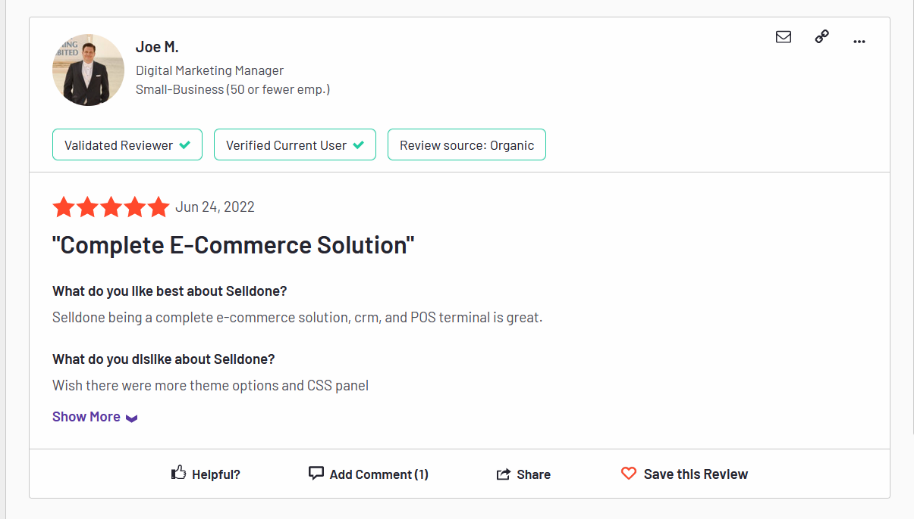Viewport: 914px width, 519px height.
Task: Open the "Complete E-Commerce Solution" review title
Action: click(x=233, y=245)
